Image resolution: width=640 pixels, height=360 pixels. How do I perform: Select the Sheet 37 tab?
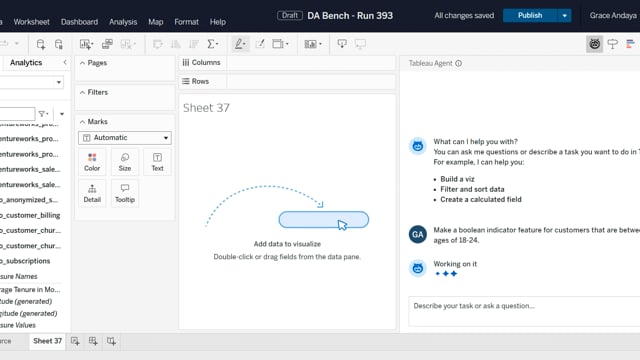pyautogui.click(x=47, y=341)
